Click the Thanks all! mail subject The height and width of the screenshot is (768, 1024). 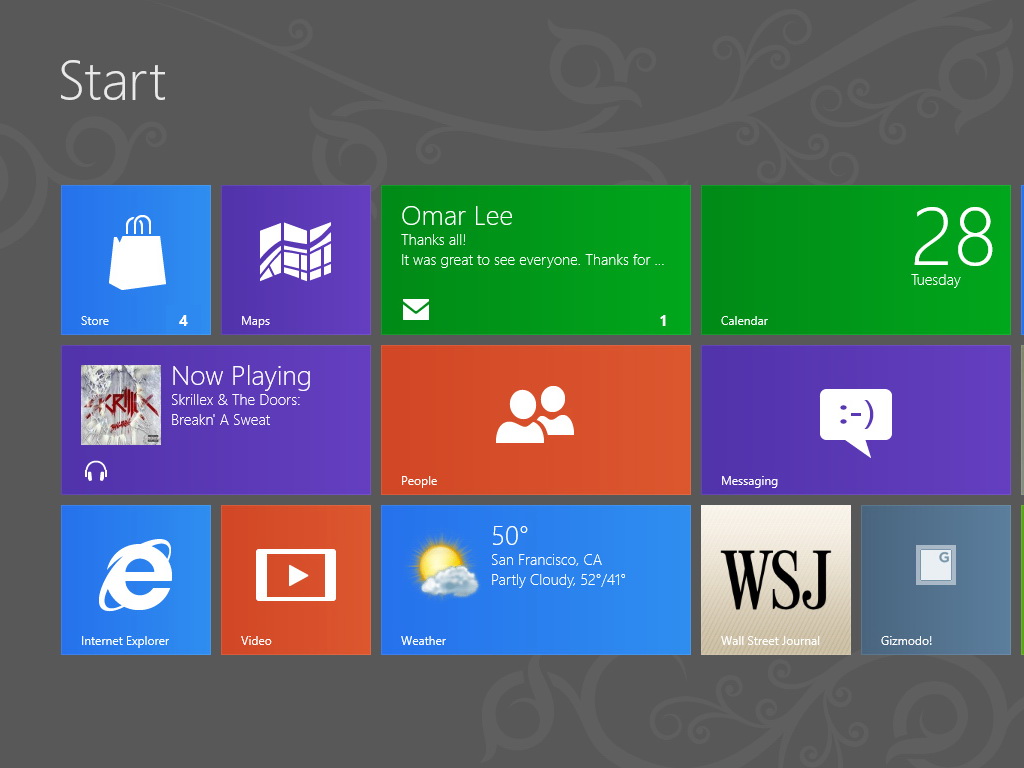coord(433,240)
